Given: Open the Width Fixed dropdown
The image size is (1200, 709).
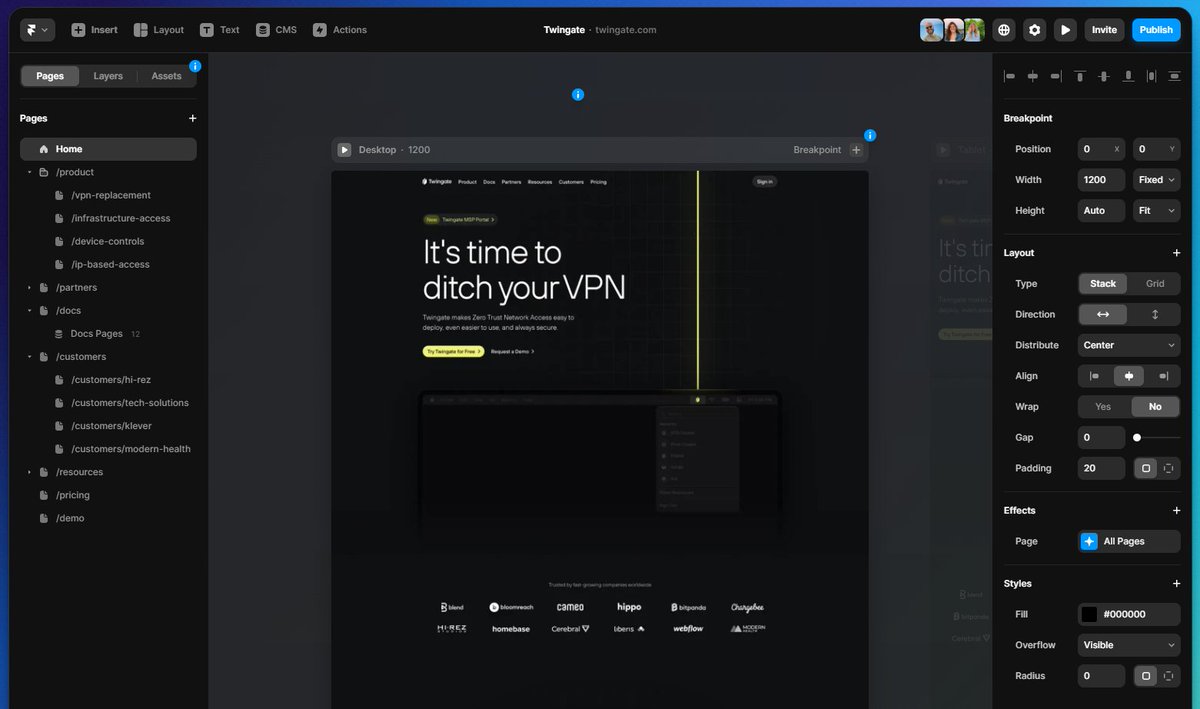Looking at the screenshot, I should coord(1157,180).
